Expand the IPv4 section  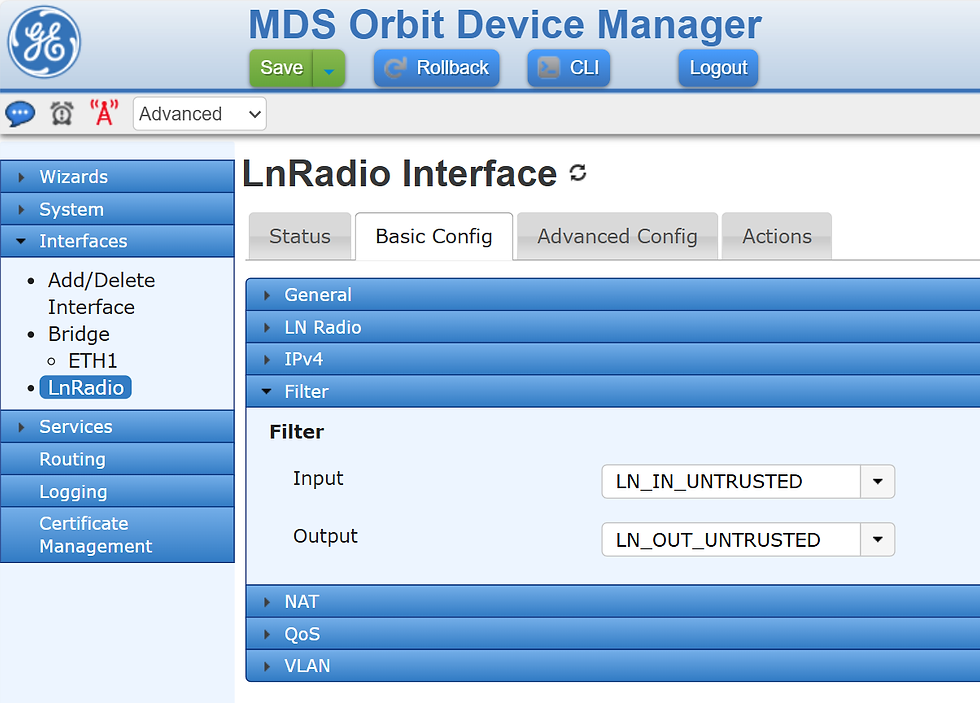click(x=613, y=359)
